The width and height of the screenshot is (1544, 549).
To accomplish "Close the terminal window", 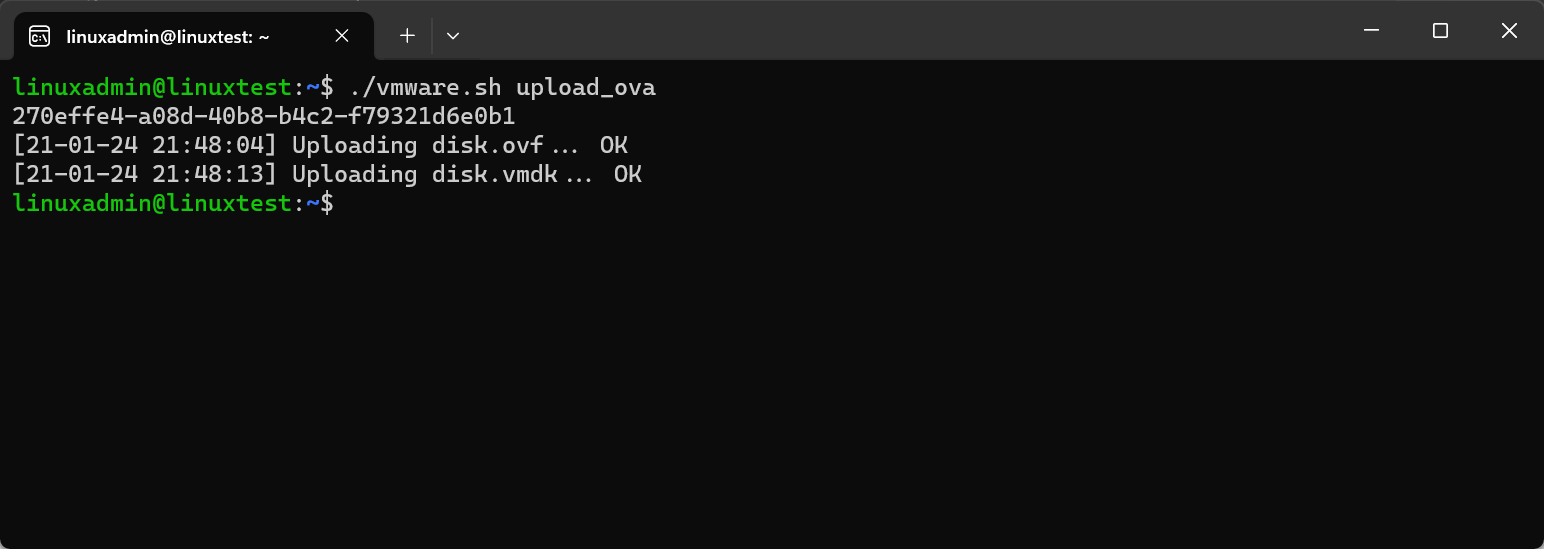I will click(x=1509, y=31).
